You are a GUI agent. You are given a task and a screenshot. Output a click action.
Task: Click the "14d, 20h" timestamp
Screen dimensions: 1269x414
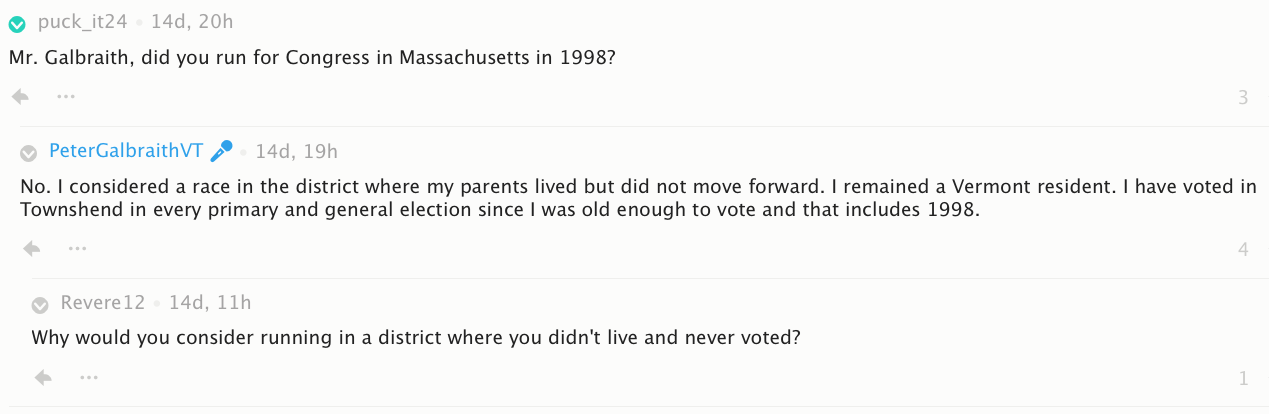coord(192,22)
